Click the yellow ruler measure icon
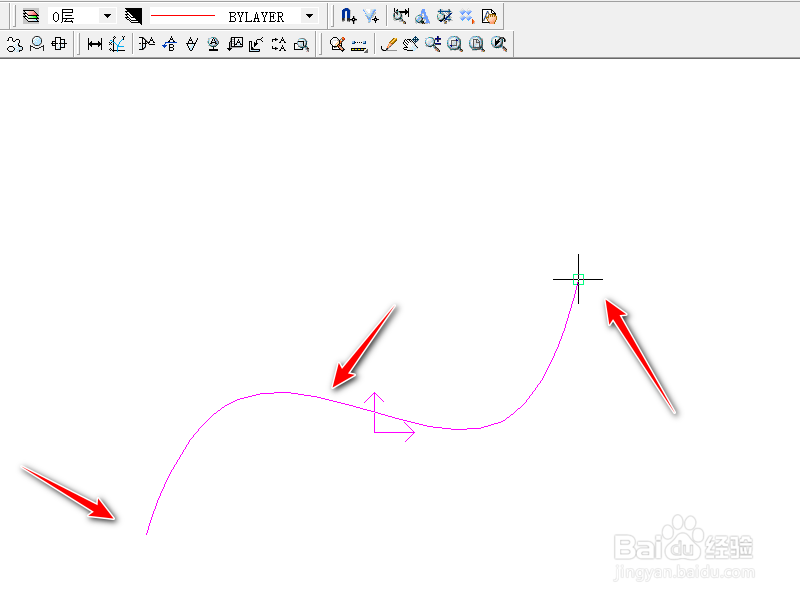This screenshot has height=600, width=800. (x=359, y=46)
